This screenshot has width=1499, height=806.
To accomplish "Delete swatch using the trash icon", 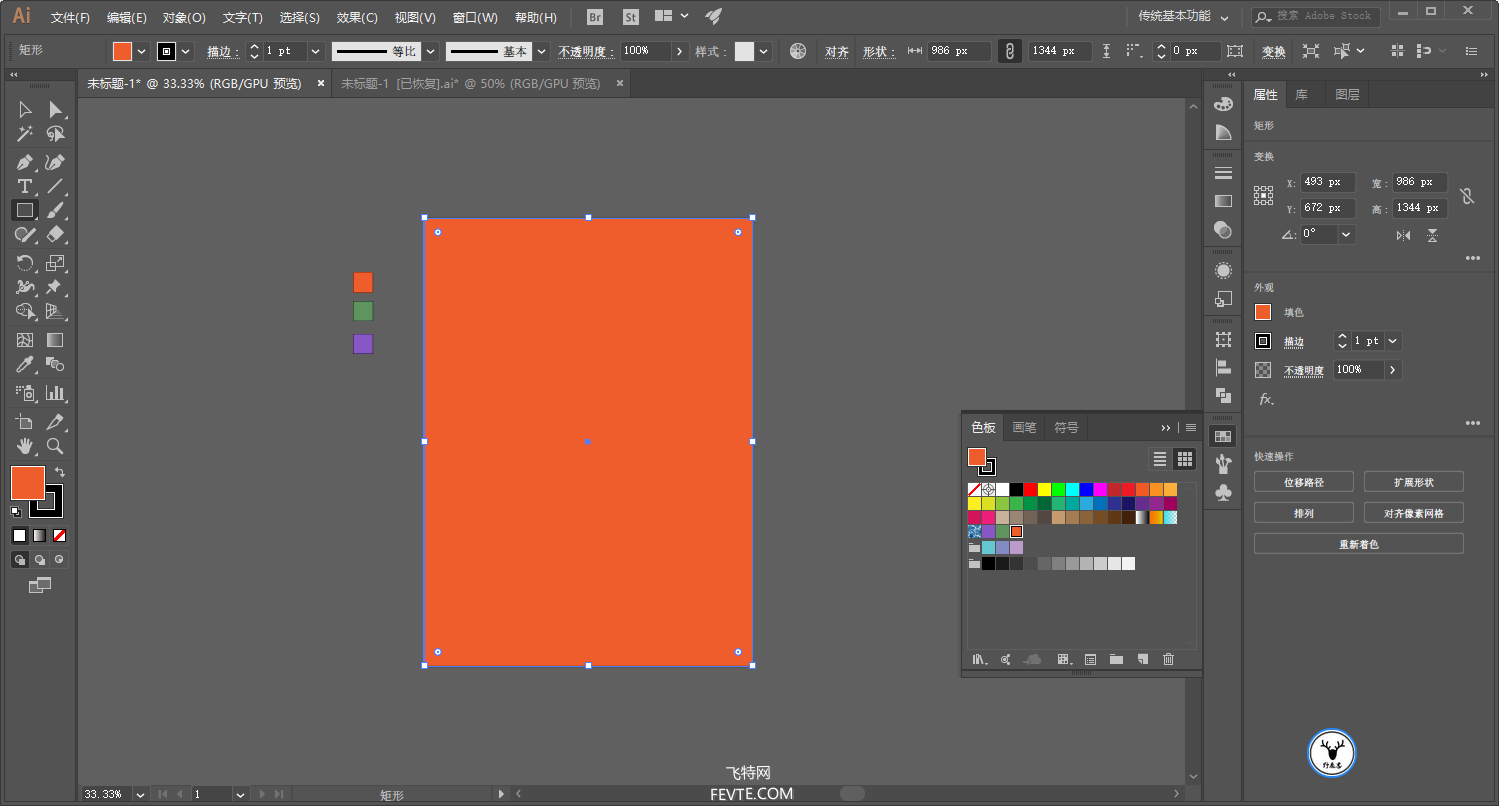I will coord(1168,659).
